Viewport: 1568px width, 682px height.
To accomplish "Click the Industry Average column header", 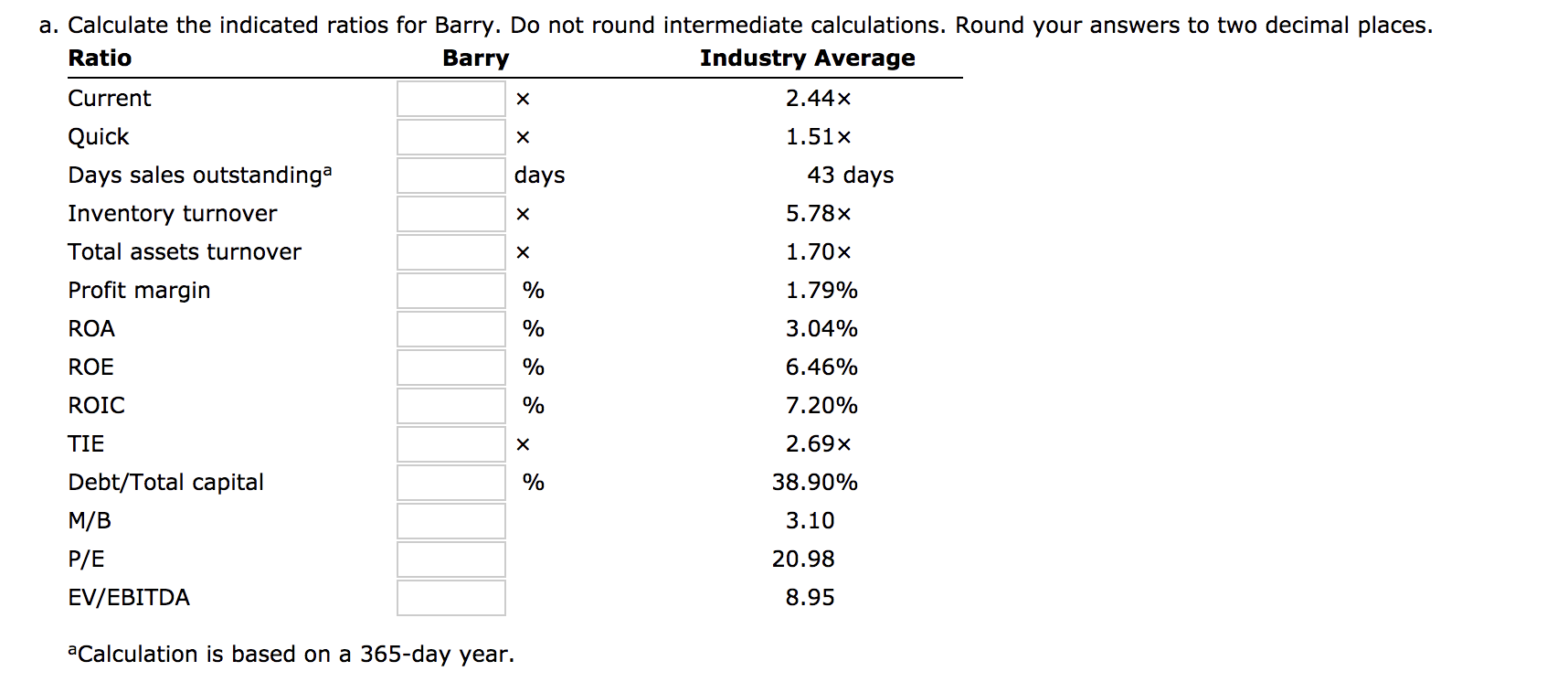I will (808, 59).
